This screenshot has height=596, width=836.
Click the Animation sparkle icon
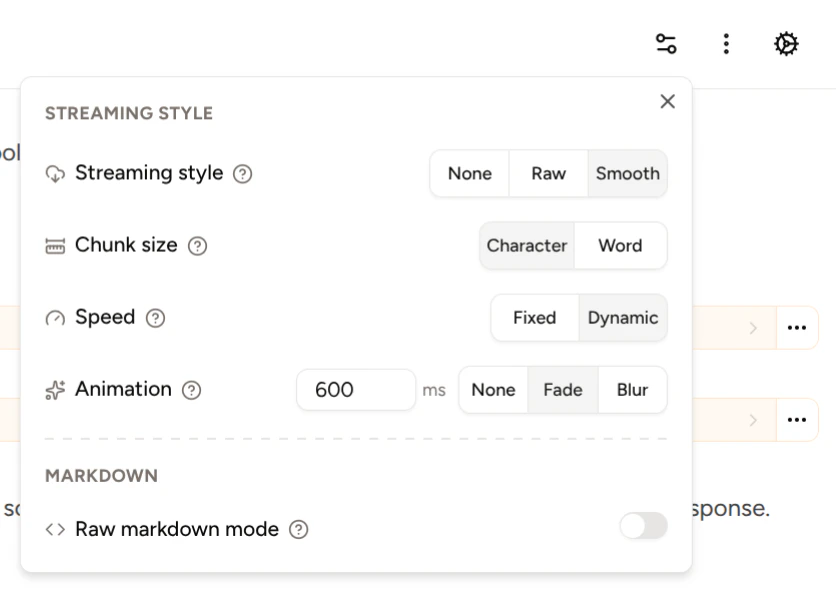pos(55,390)
